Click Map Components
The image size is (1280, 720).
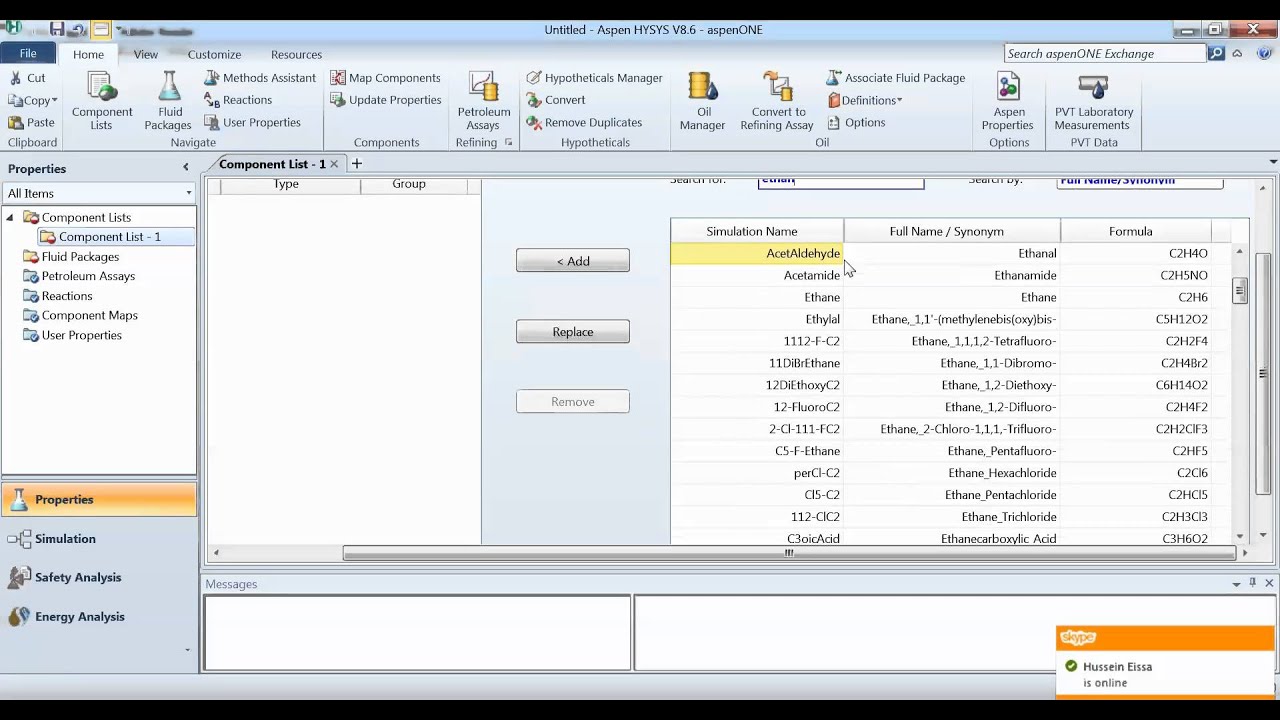(386, 78)
